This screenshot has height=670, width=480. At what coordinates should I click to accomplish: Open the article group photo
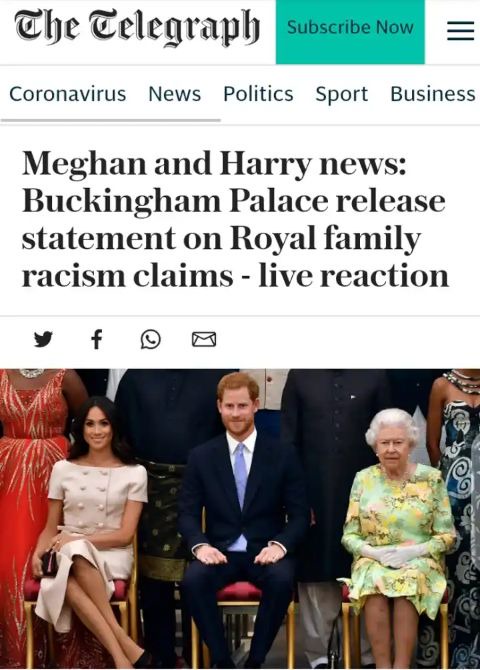[x=240, y=519]
